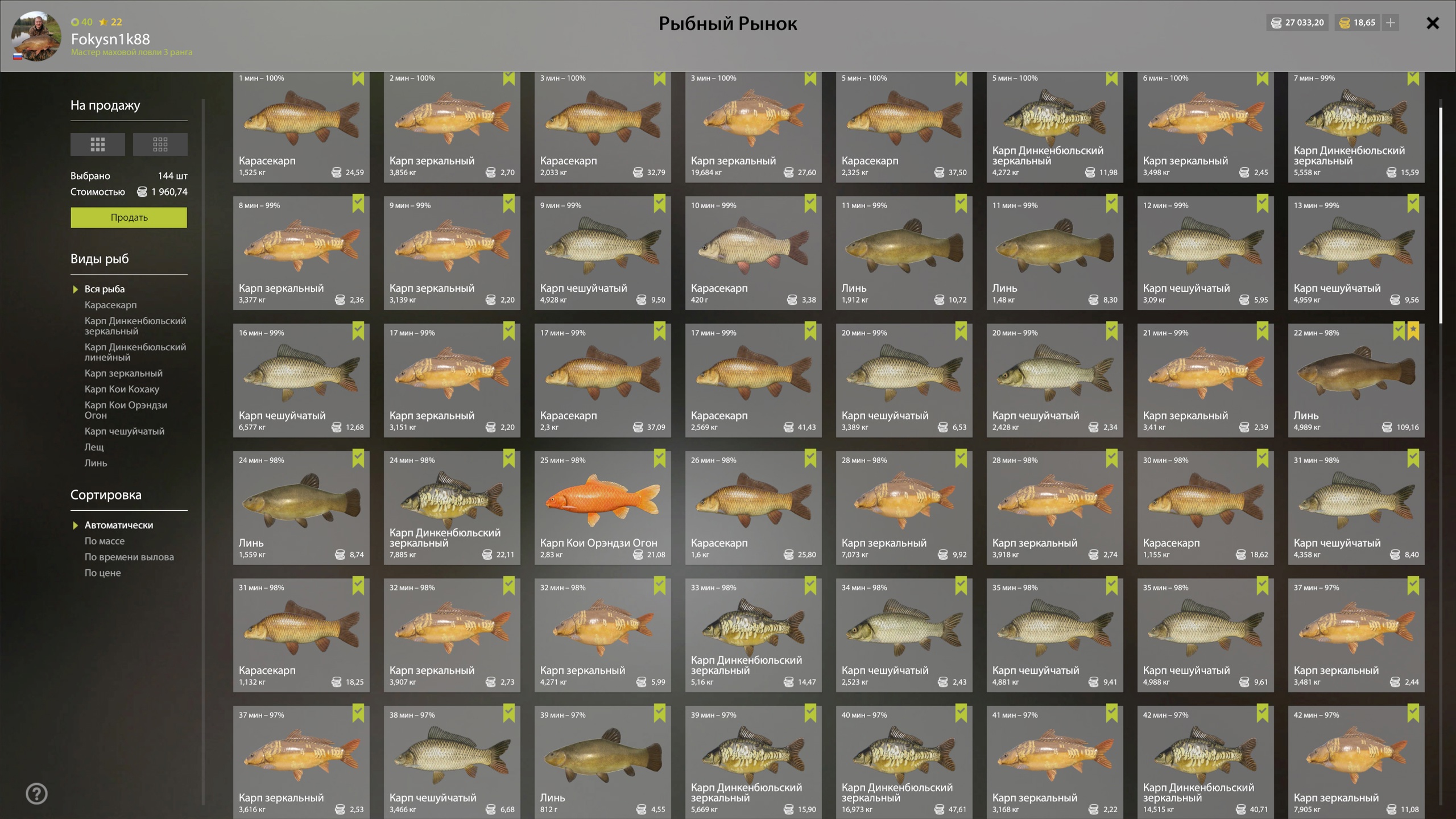
Task: Select the 'Вся рыба' filter arrow
Action: 75,289
